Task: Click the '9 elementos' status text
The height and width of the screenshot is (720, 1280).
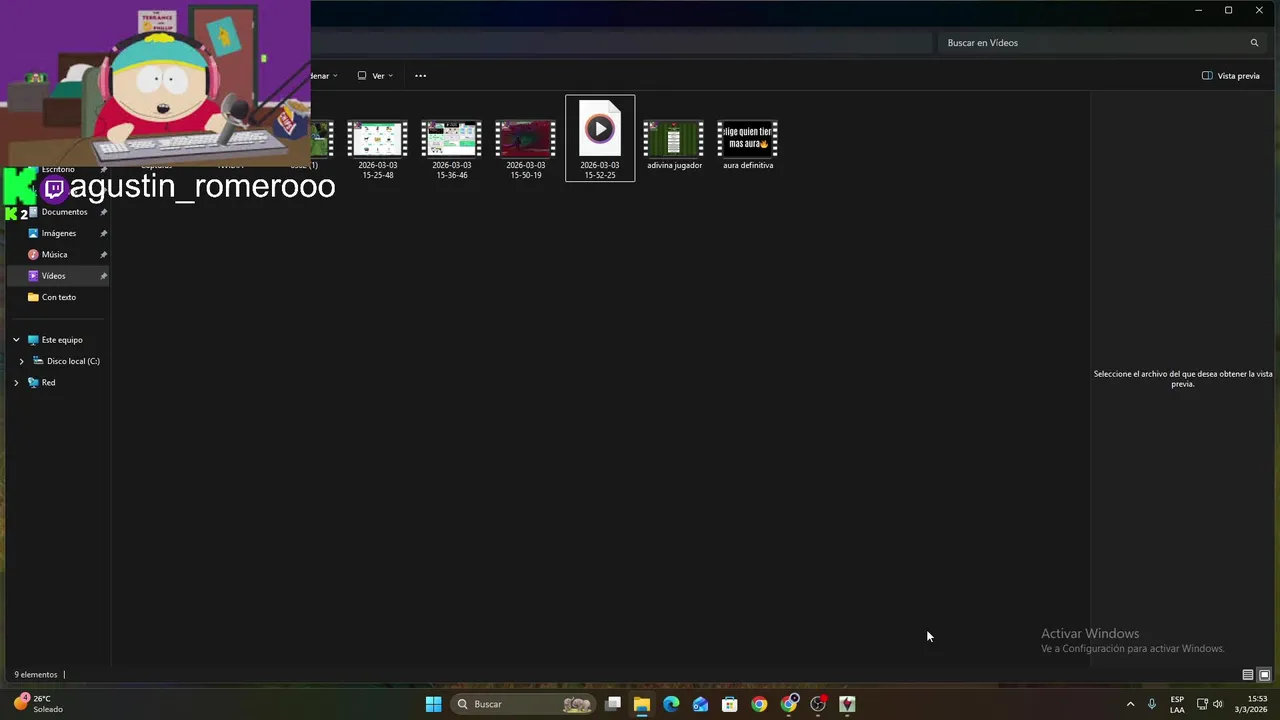Action: [36, 675]
